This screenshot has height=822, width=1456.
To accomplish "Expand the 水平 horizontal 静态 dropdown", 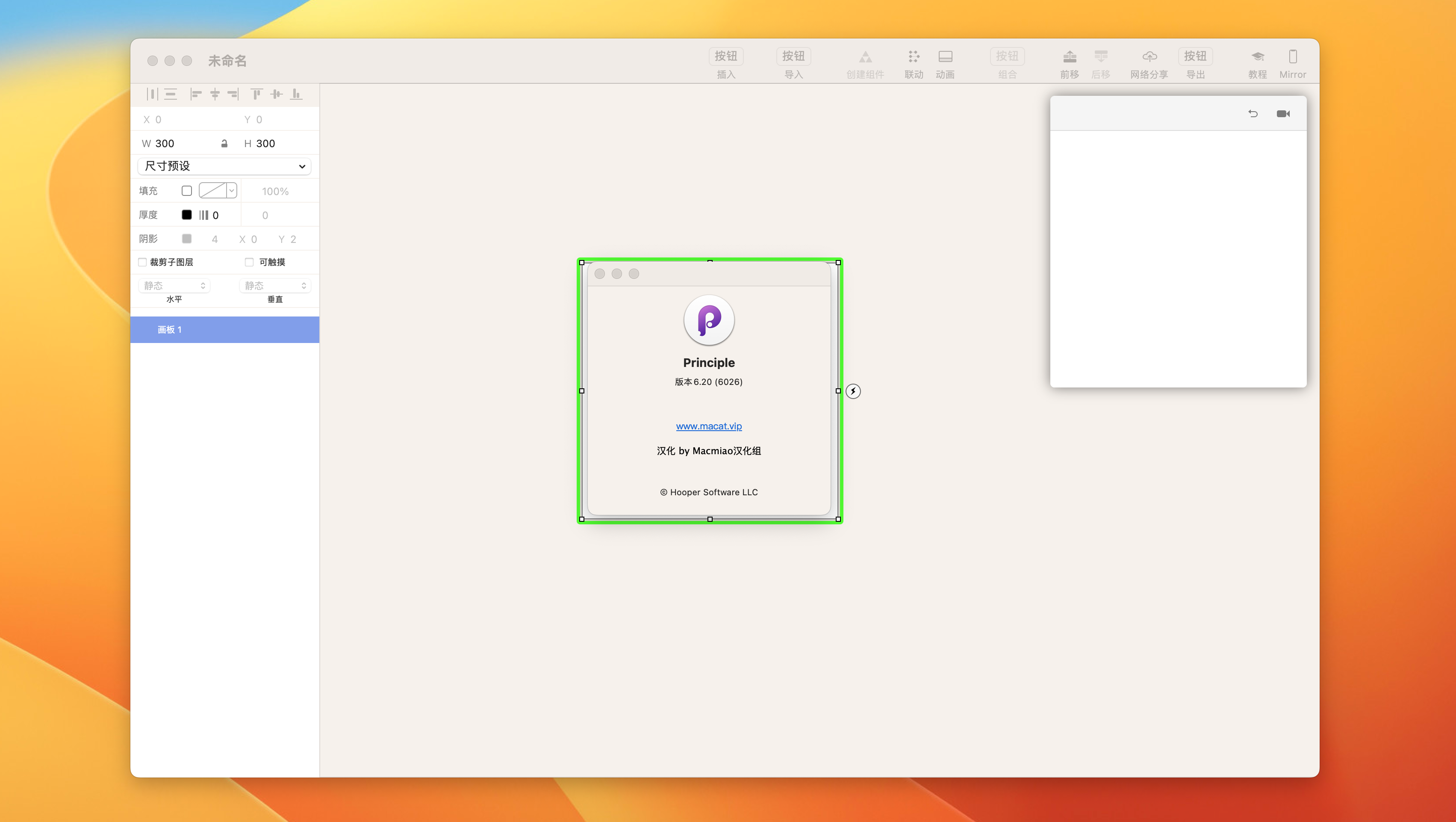I will tap(174, 286).
